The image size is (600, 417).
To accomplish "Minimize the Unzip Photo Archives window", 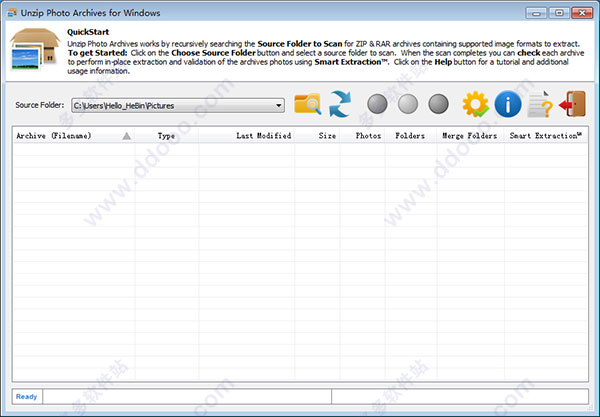I will [x=536, y=13].
